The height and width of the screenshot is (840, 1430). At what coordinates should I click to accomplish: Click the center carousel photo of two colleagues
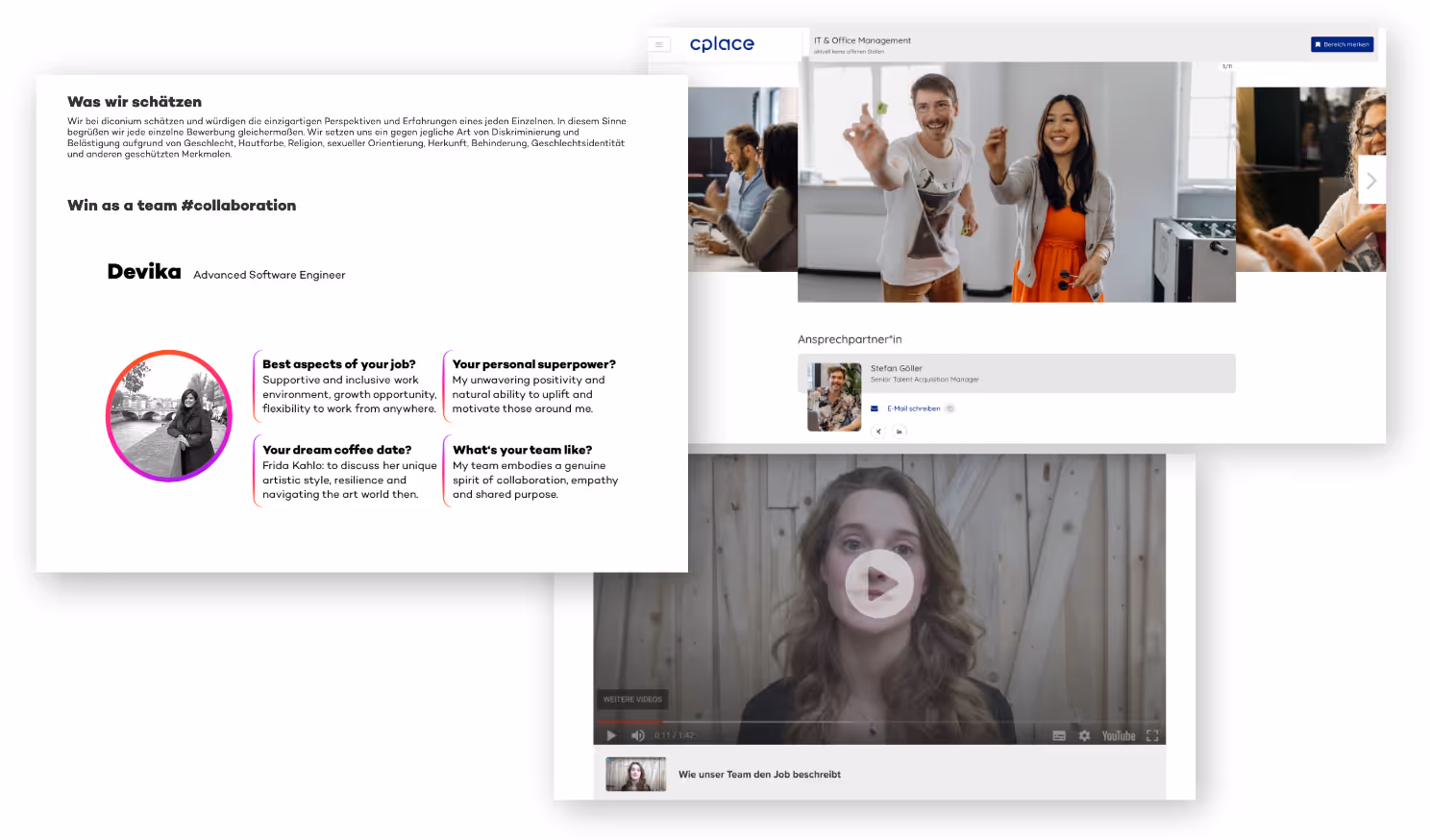pyautogui.click(x=1017, y=182)
